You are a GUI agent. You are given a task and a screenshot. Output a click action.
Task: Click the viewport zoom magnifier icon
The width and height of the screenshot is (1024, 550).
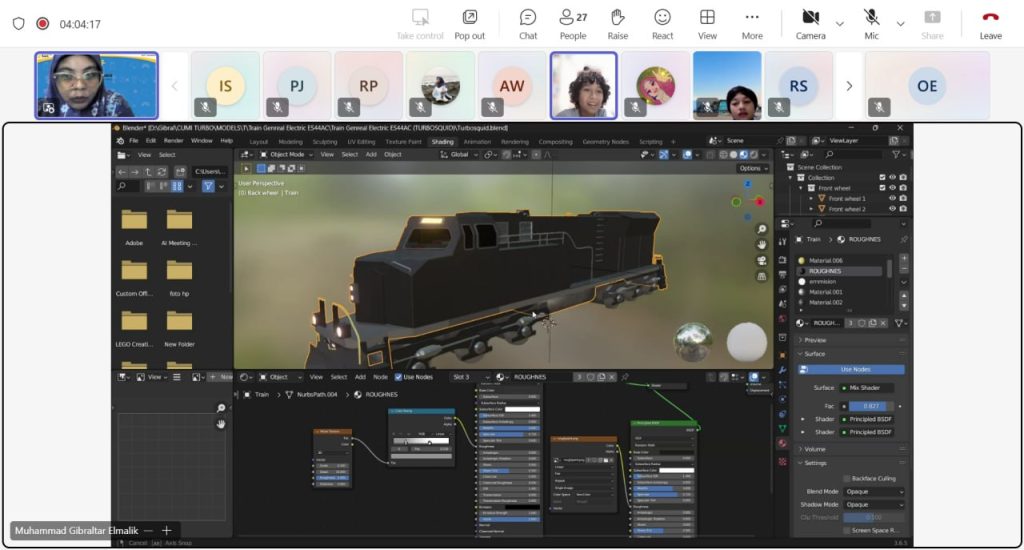[x=761, y=229]
